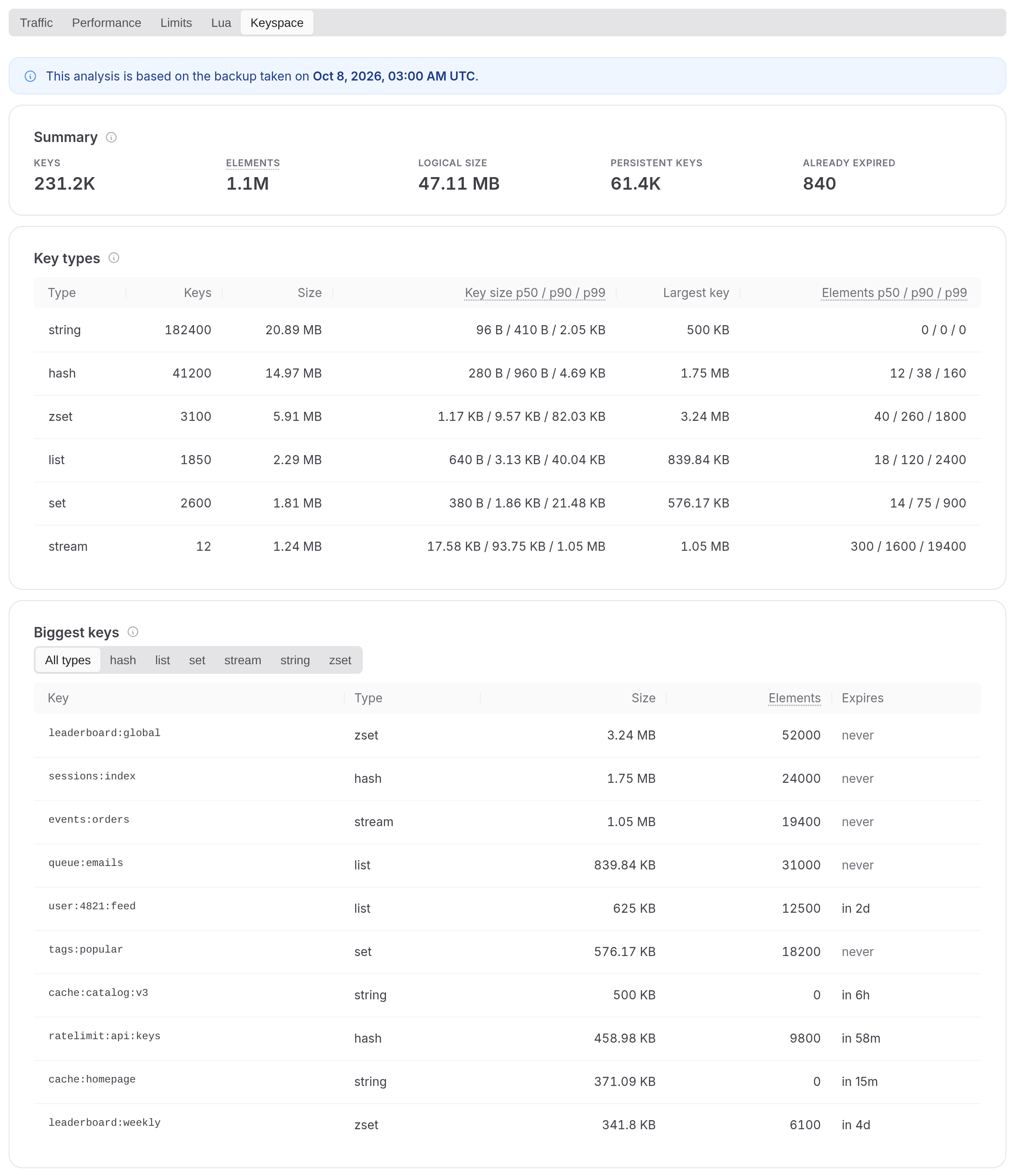
Task: Click the string row in Key types
Action: tap(507, 330)
